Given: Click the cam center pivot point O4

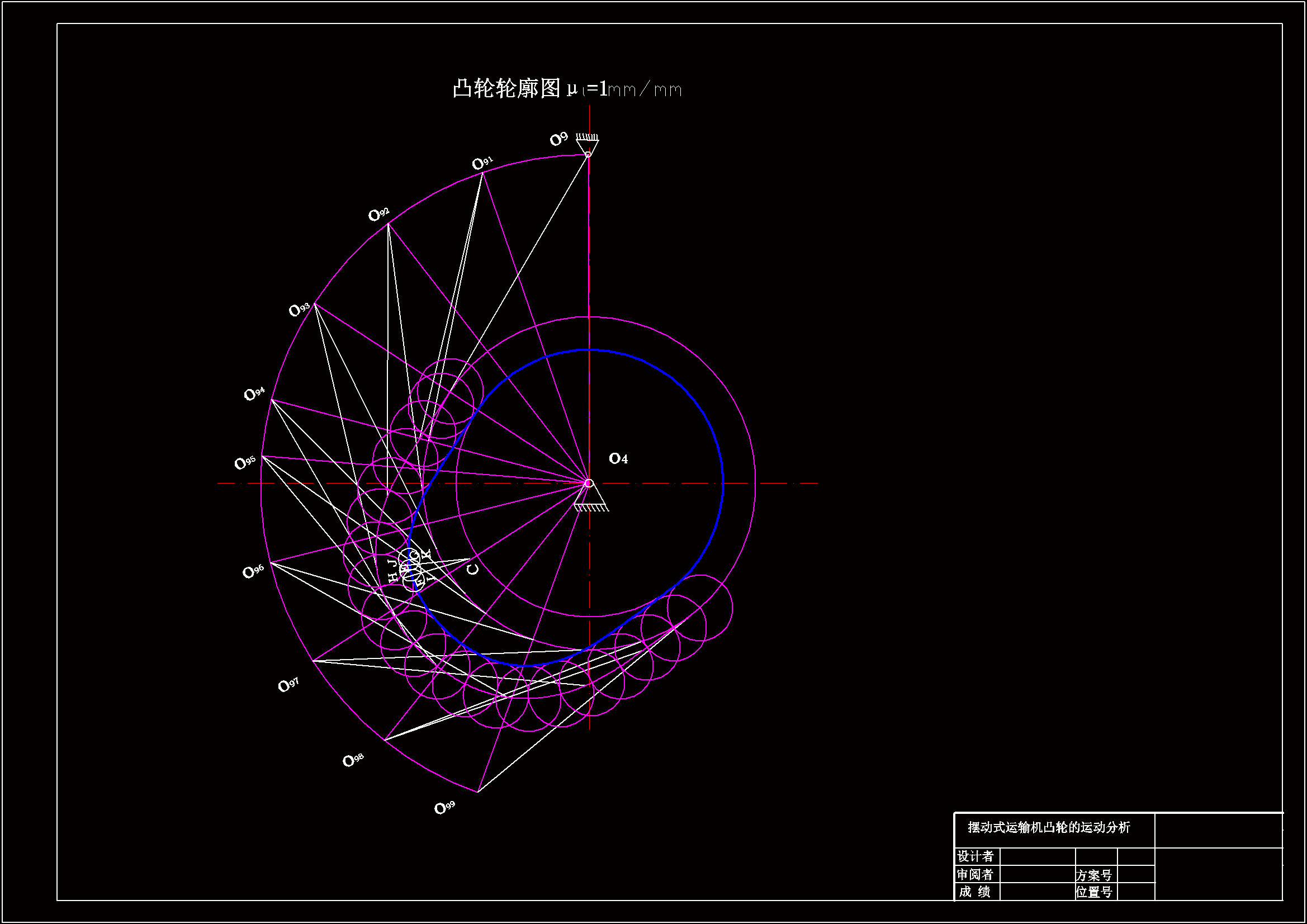Looking at the screenshot, I should click(589, 484).
